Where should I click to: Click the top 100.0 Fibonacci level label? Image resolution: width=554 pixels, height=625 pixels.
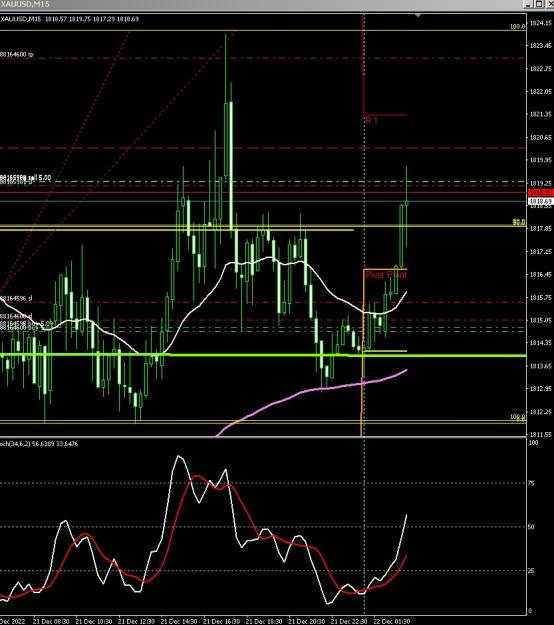518,27
